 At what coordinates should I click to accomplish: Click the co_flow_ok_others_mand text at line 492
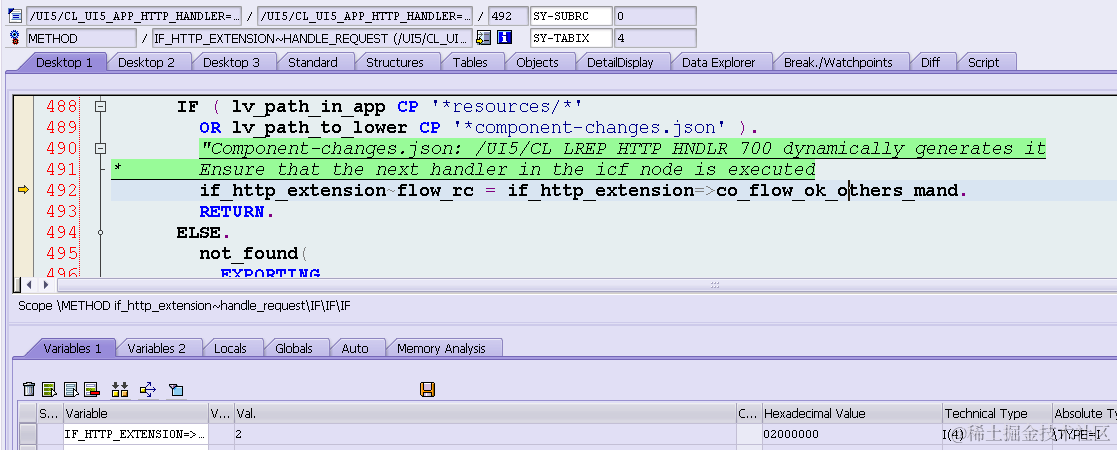(837, 190)
